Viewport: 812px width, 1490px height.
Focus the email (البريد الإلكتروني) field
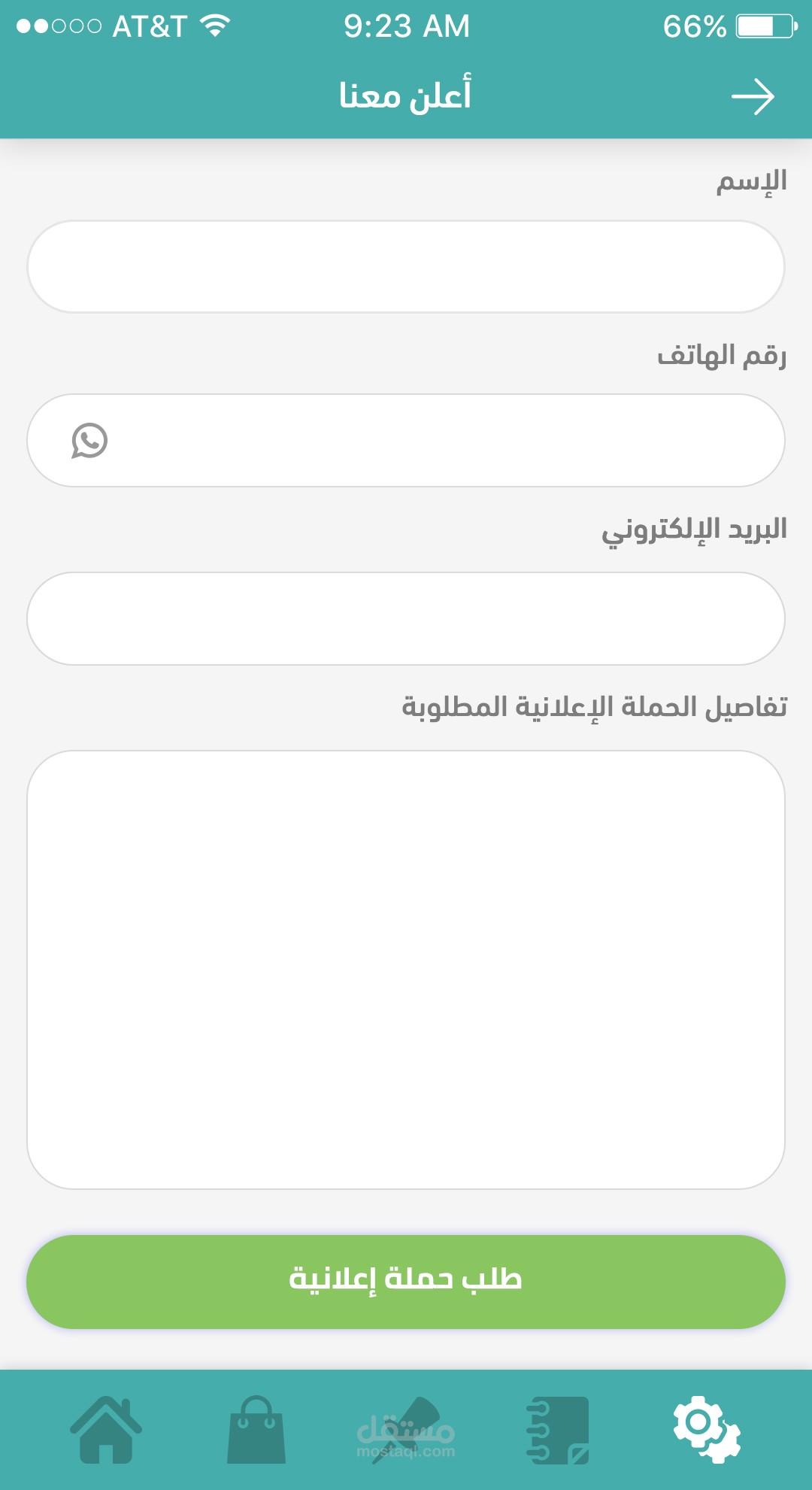406,618
